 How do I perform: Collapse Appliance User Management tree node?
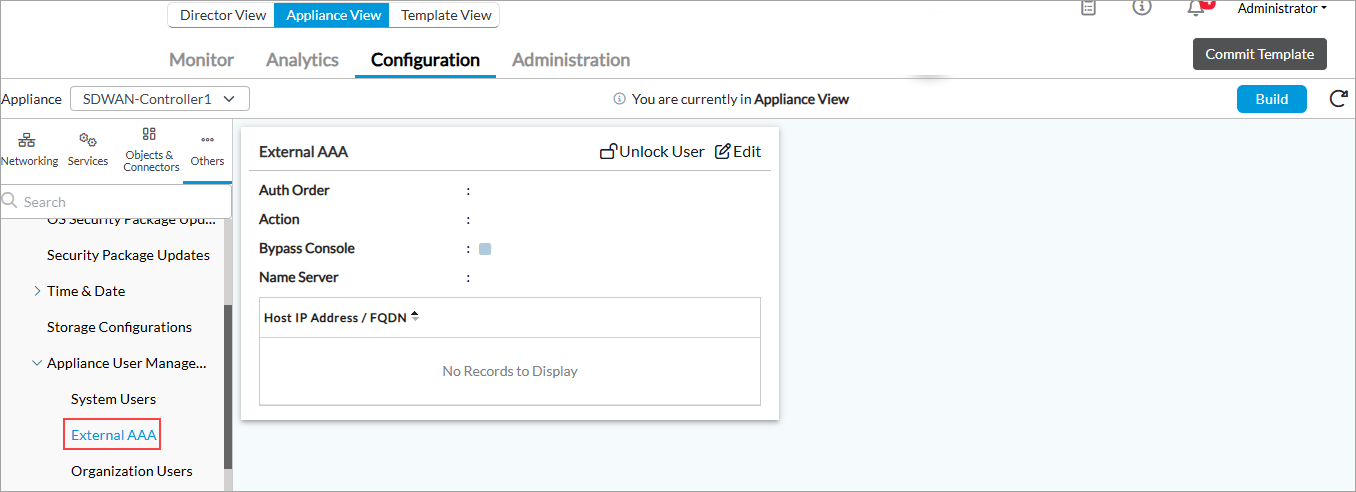click(38, 363)
